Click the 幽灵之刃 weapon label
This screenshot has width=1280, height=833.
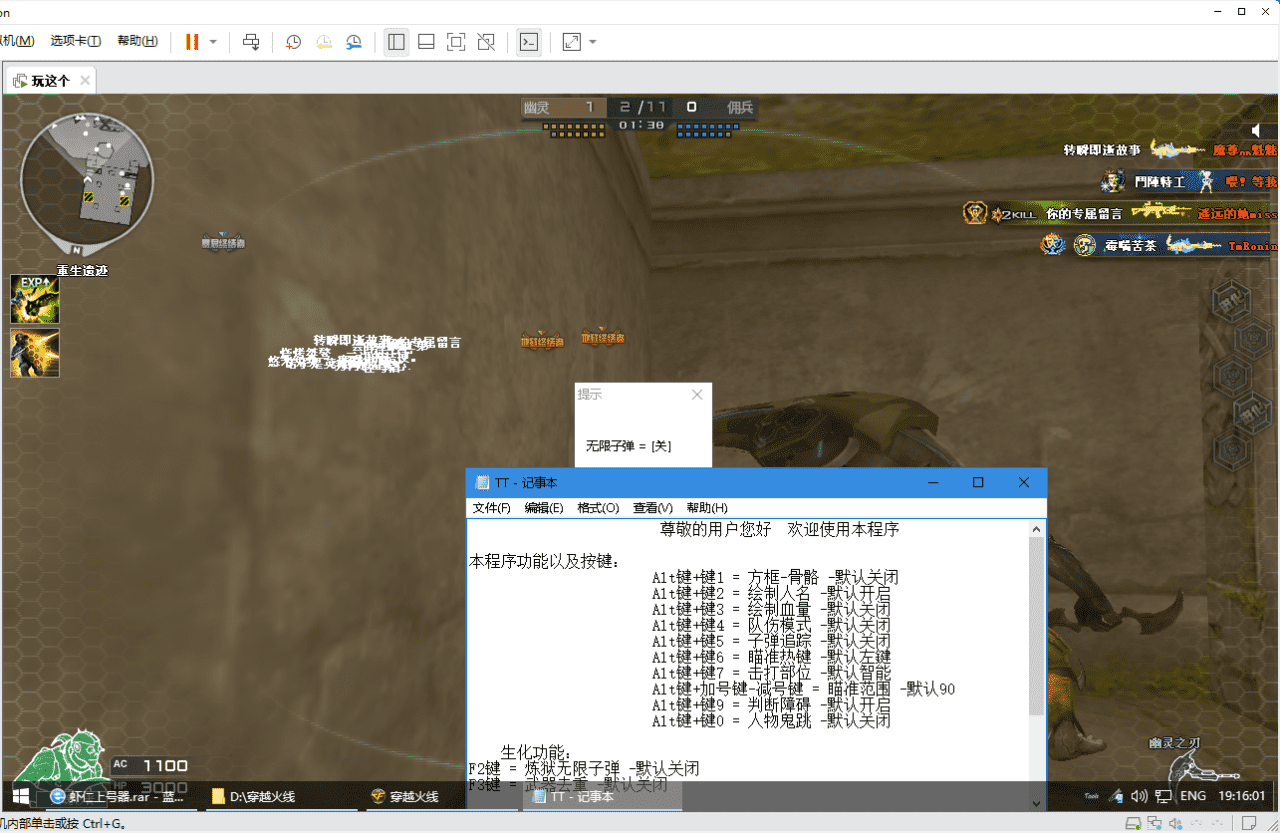click(1174, 743)
